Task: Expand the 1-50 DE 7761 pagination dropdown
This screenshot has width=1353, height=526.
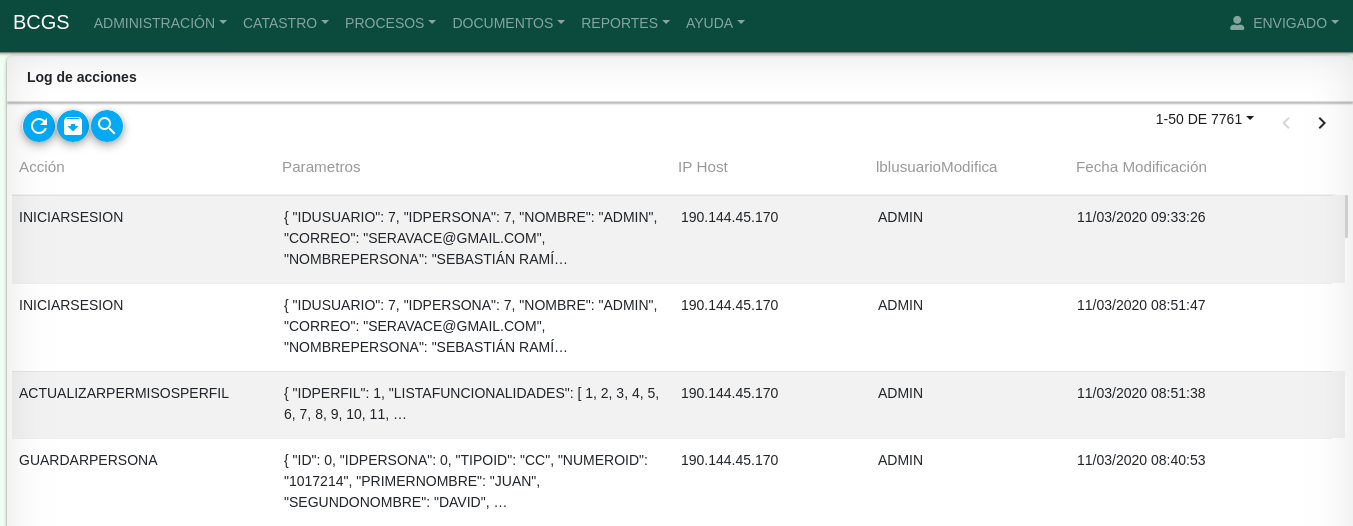Action: (1204, 119)
